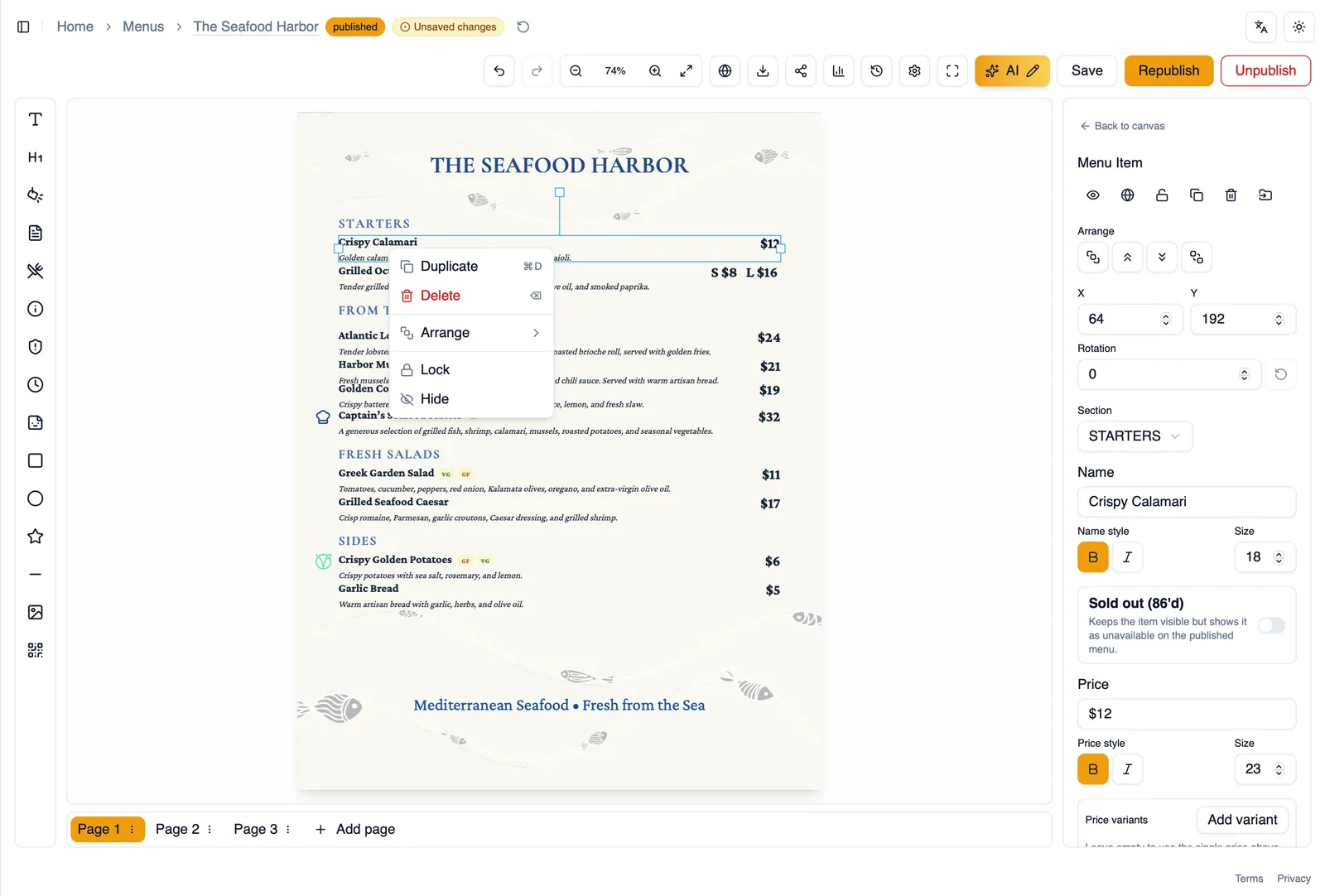Click the Unpublish button
Screen dimensions: 1325x896
point(1265,71)
